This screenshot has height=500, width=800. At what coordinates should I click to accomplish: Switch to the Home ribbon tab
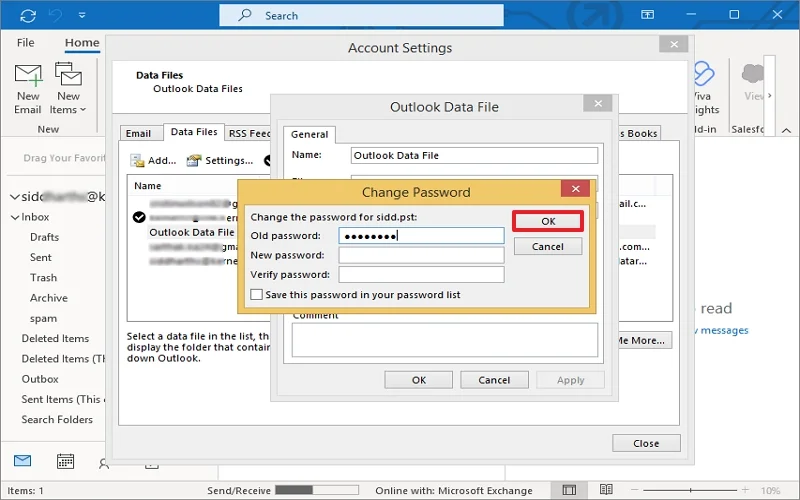82,43
